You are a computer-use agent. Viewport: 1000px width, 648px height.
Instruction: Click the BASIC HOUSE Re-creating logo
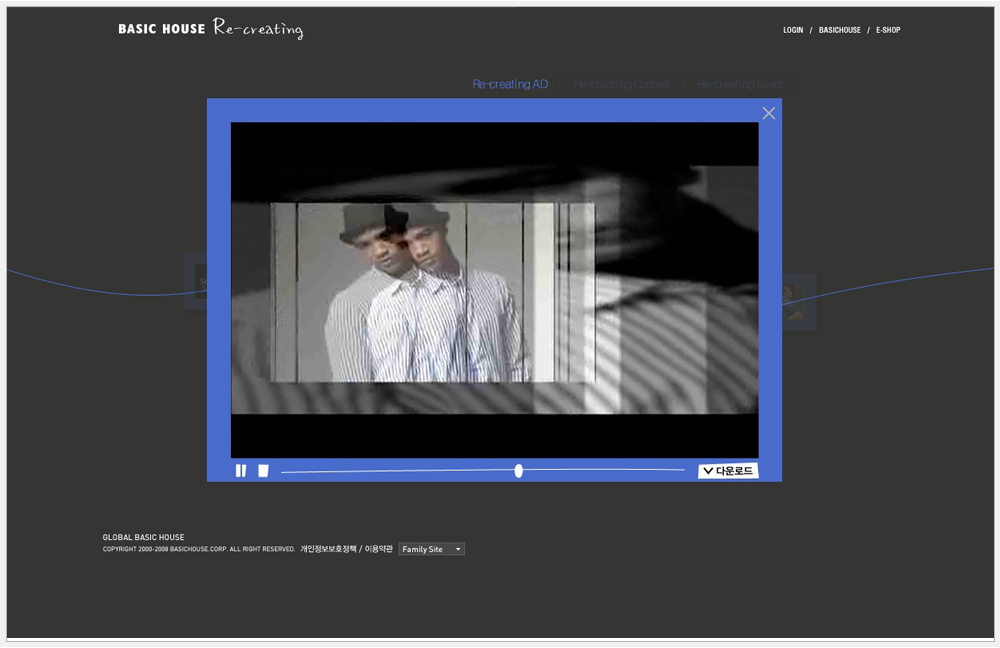pos(210,29)
